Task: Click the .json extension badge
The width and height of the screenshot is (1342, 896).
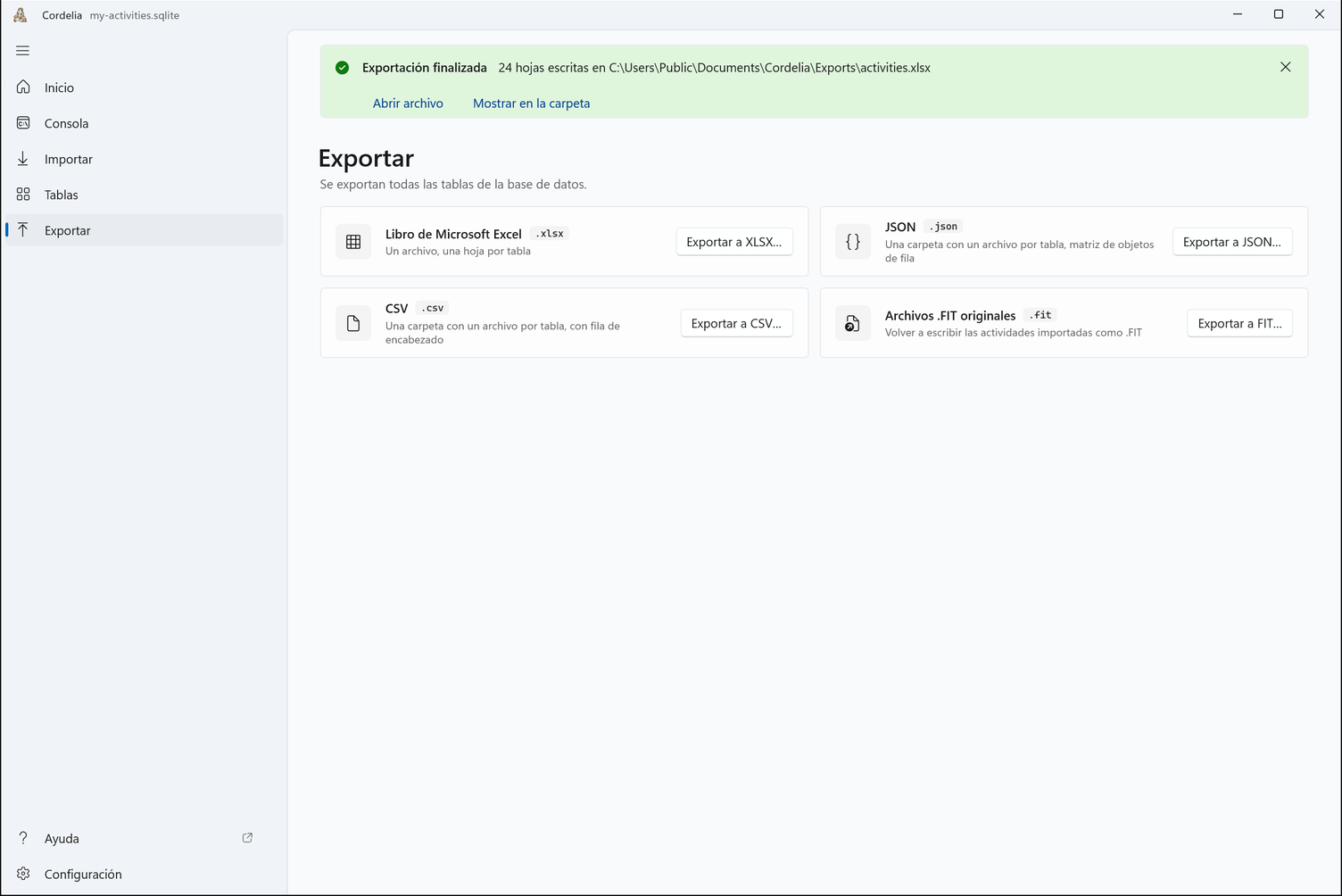Action: point(943,227)
